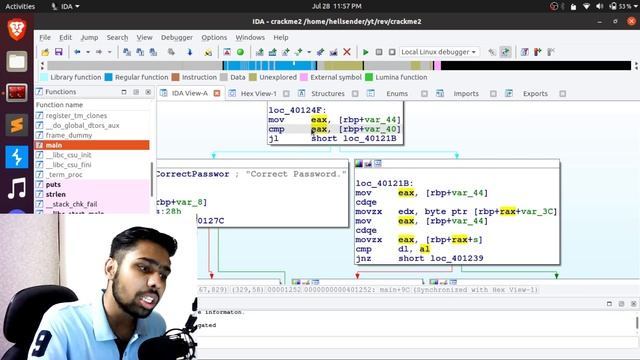Open the Edit menu

(x=65, y=37)
